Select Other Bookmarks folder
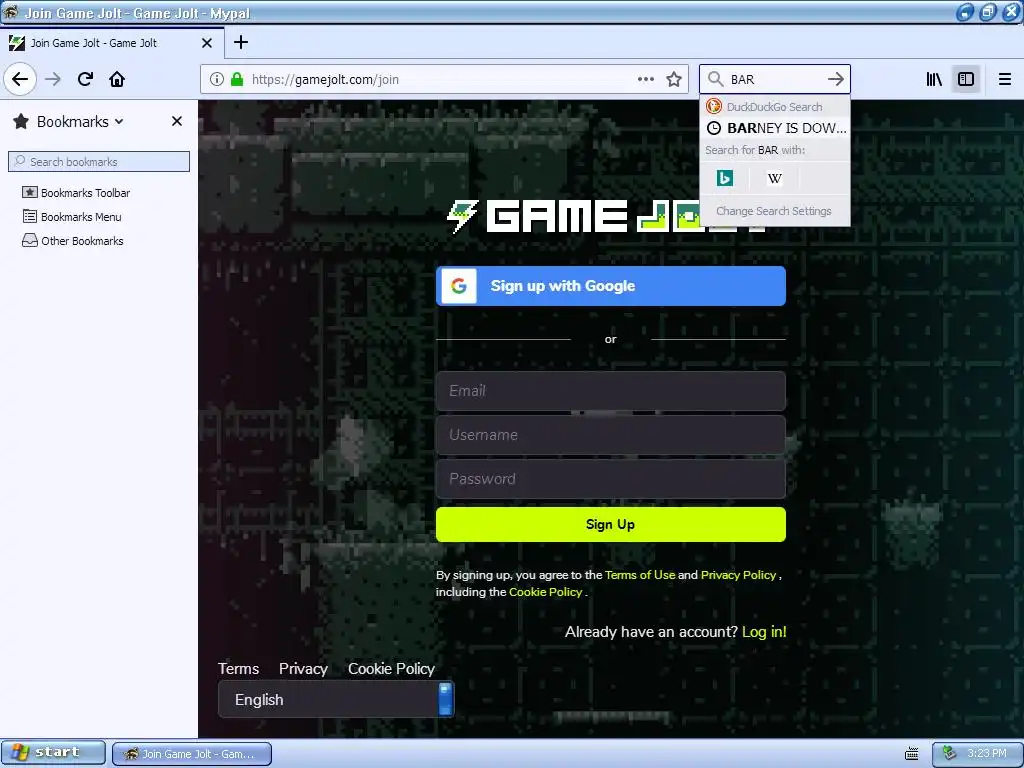 (72, 241)
